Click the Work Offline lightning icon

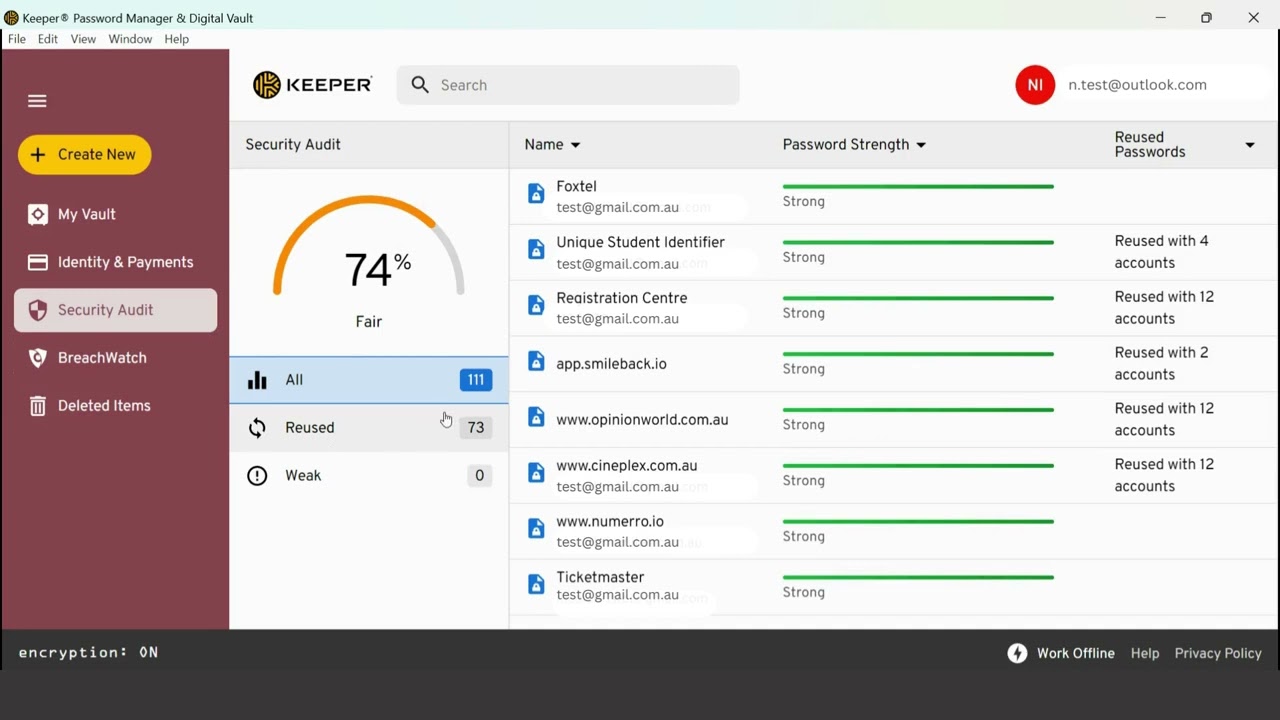(1017, 653)
